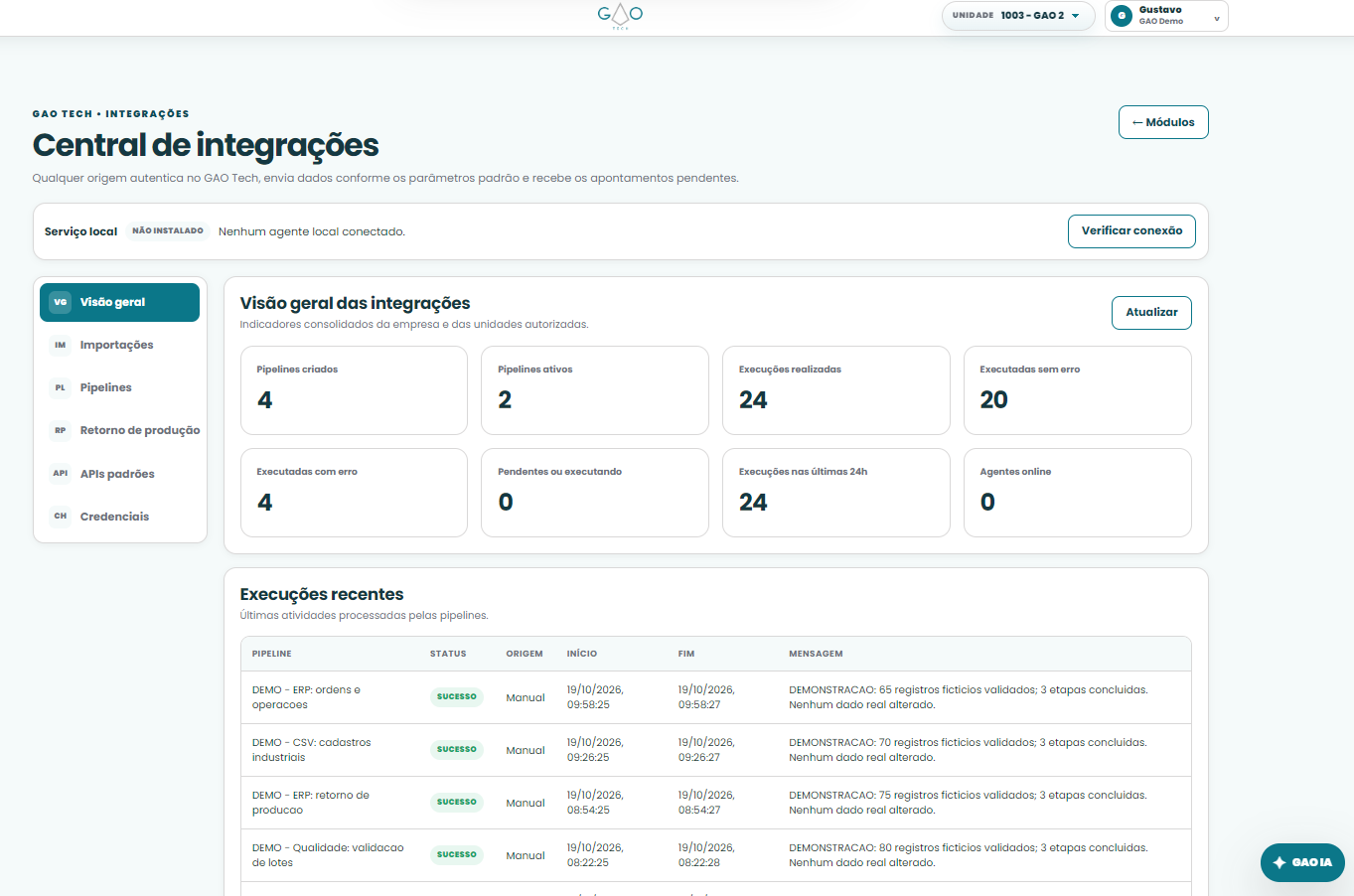Click Verificar conexão button
The image size is (1354, 896).
(1131, 231)
